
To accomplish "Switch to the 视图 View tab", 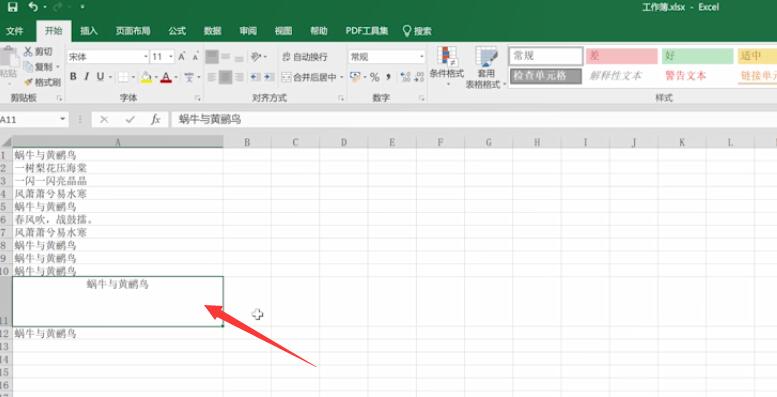I will (x=283, y=31).
